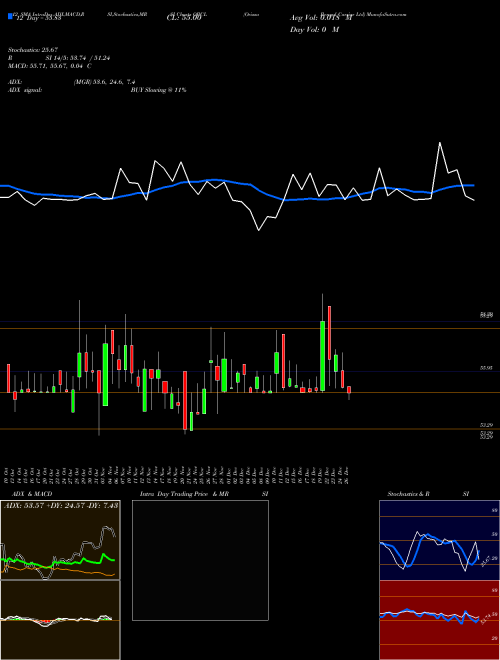Click the RSI 14/3 values line
The image size is (500, 660).
(59, 58)
